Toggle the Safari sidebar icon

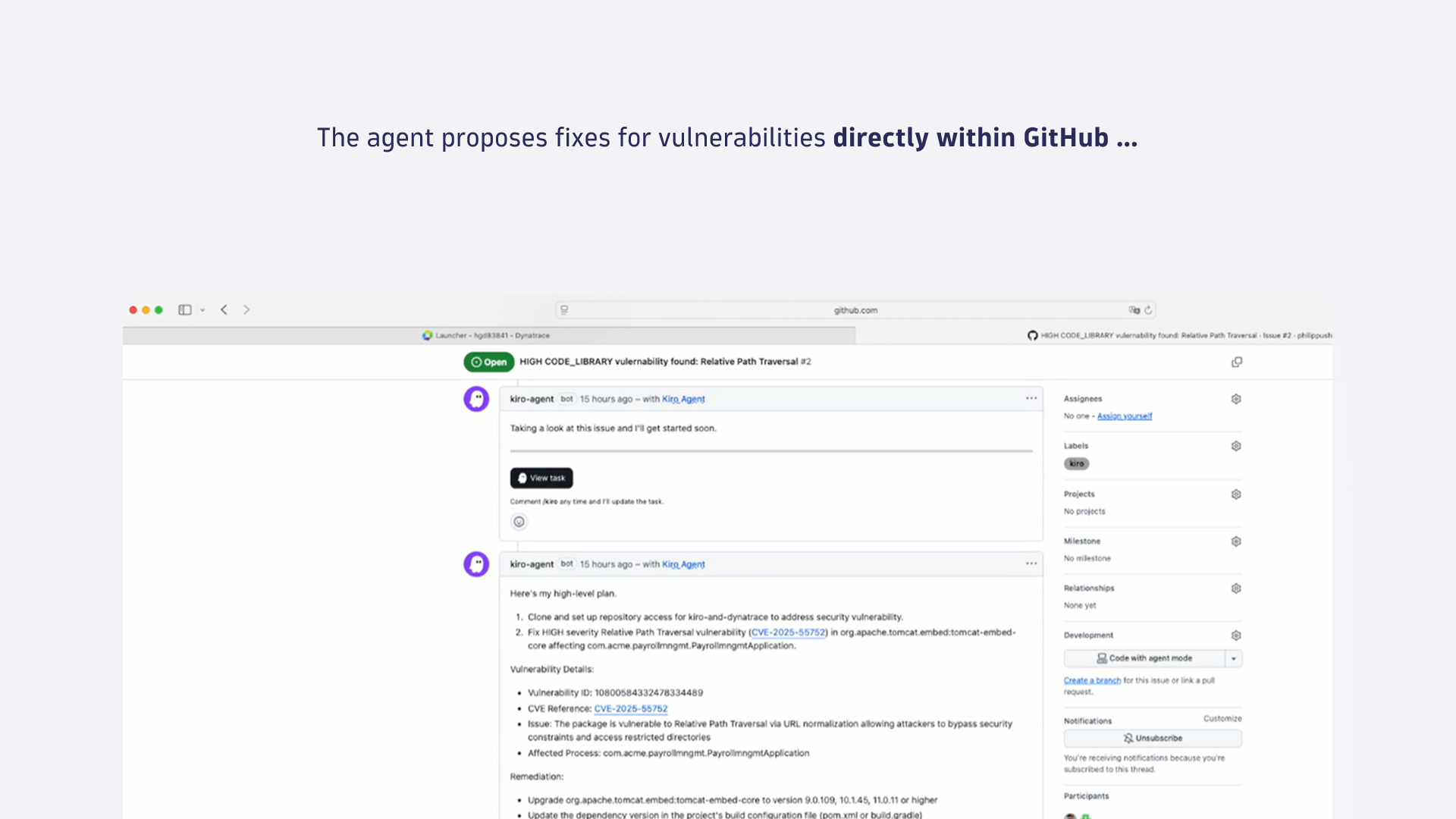pyautogui.click(x=185, y=309)
